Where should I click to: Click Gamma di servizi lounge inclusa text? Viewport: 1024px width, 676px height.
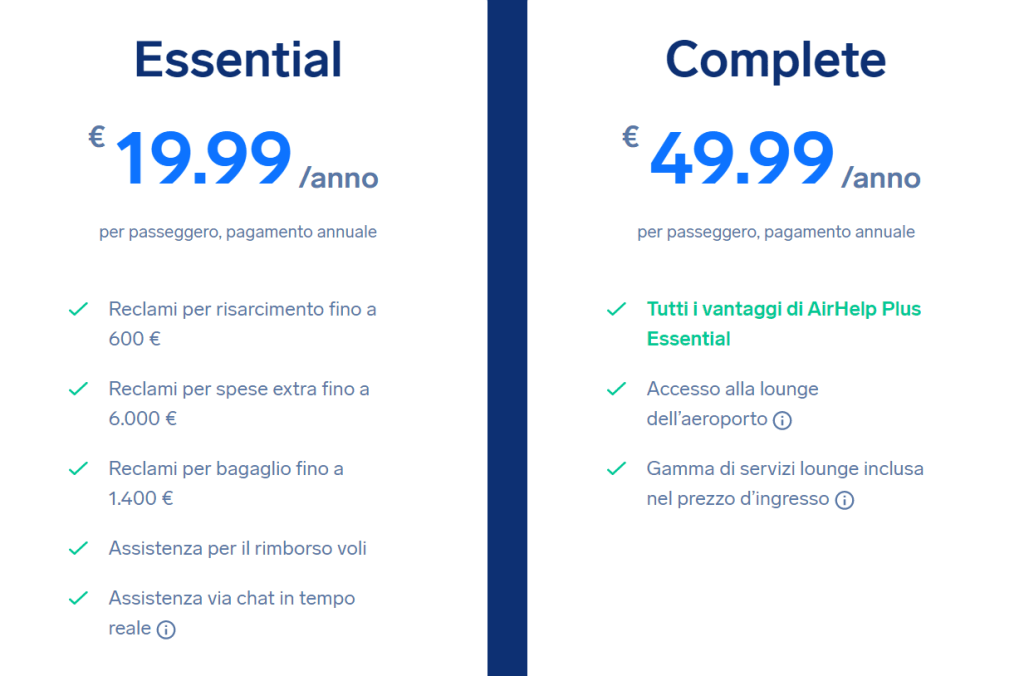(785, 469)
